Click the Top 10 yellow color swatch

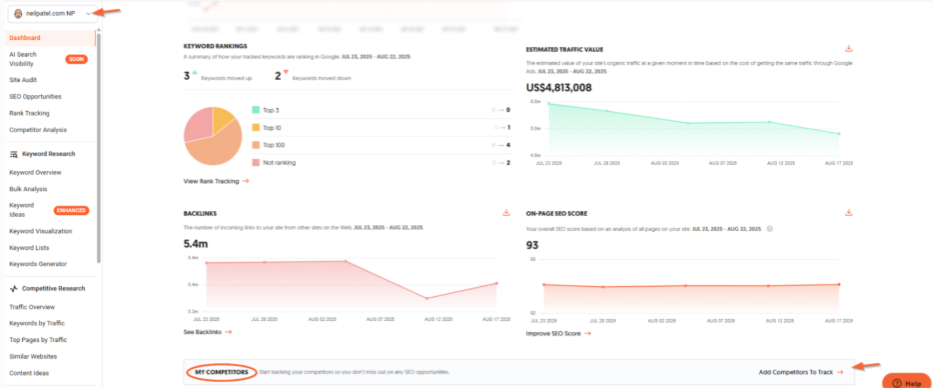tap(255, 127)
